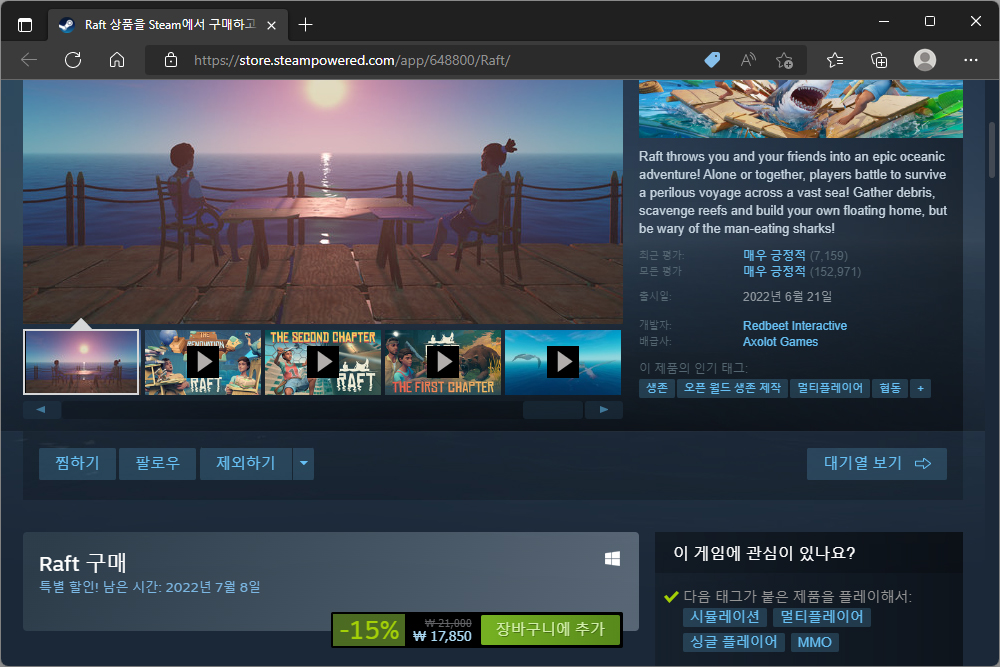
Task: Select the sunset screenshot thumbnail
Action: [81, 362]
